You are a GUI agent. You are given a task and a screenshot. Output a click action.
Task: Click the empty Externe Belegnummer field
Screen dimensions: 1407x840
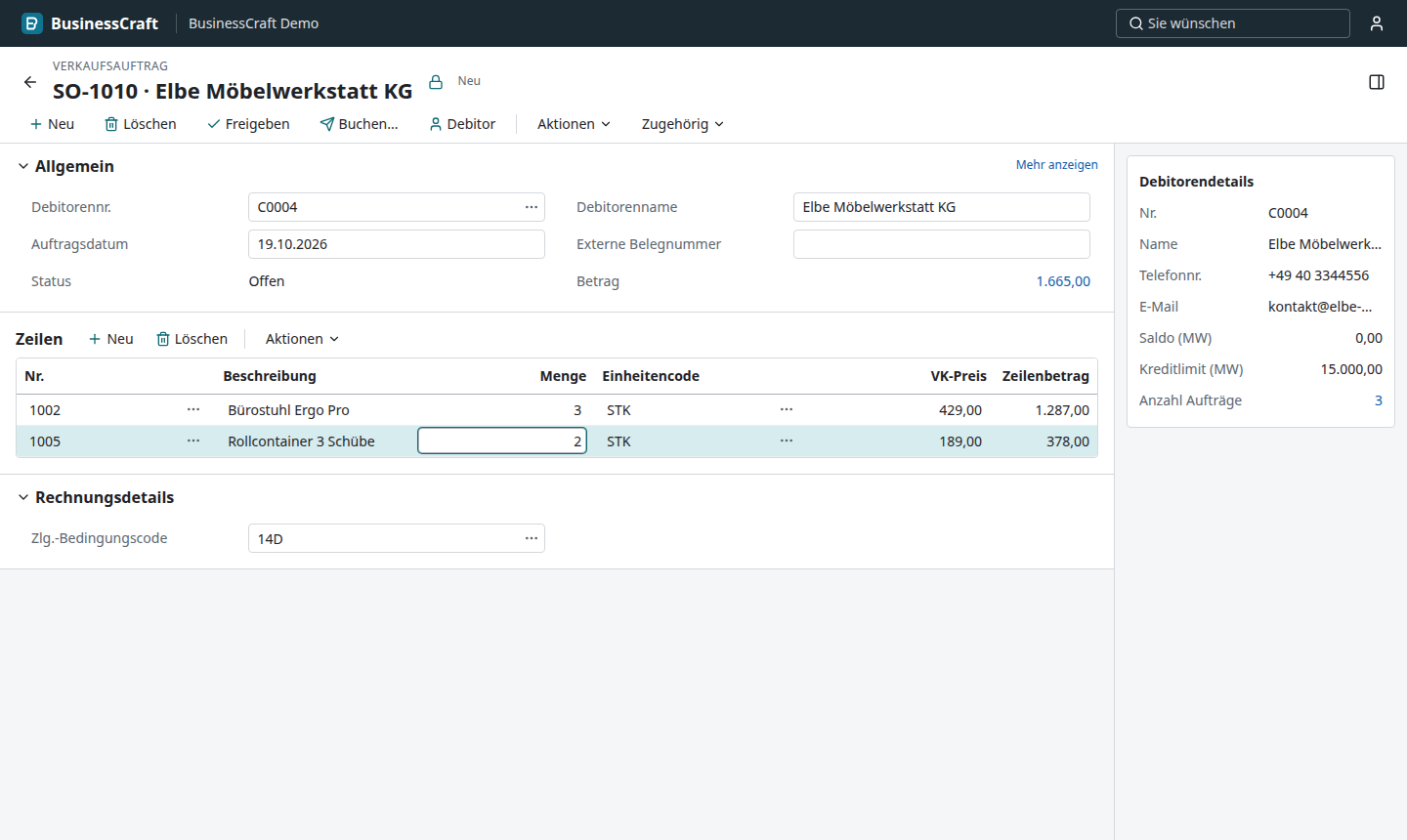point(942,244)
